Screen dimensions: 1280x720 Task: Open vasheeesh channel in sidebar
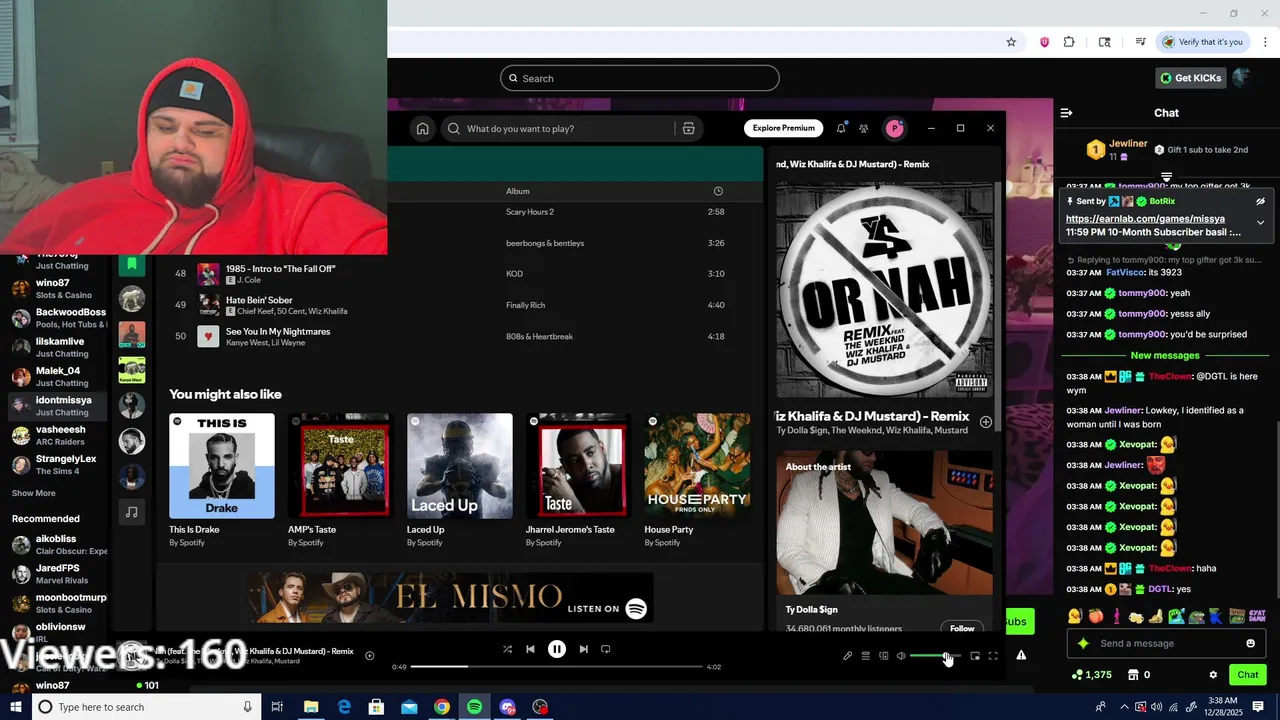coord(60,435)
